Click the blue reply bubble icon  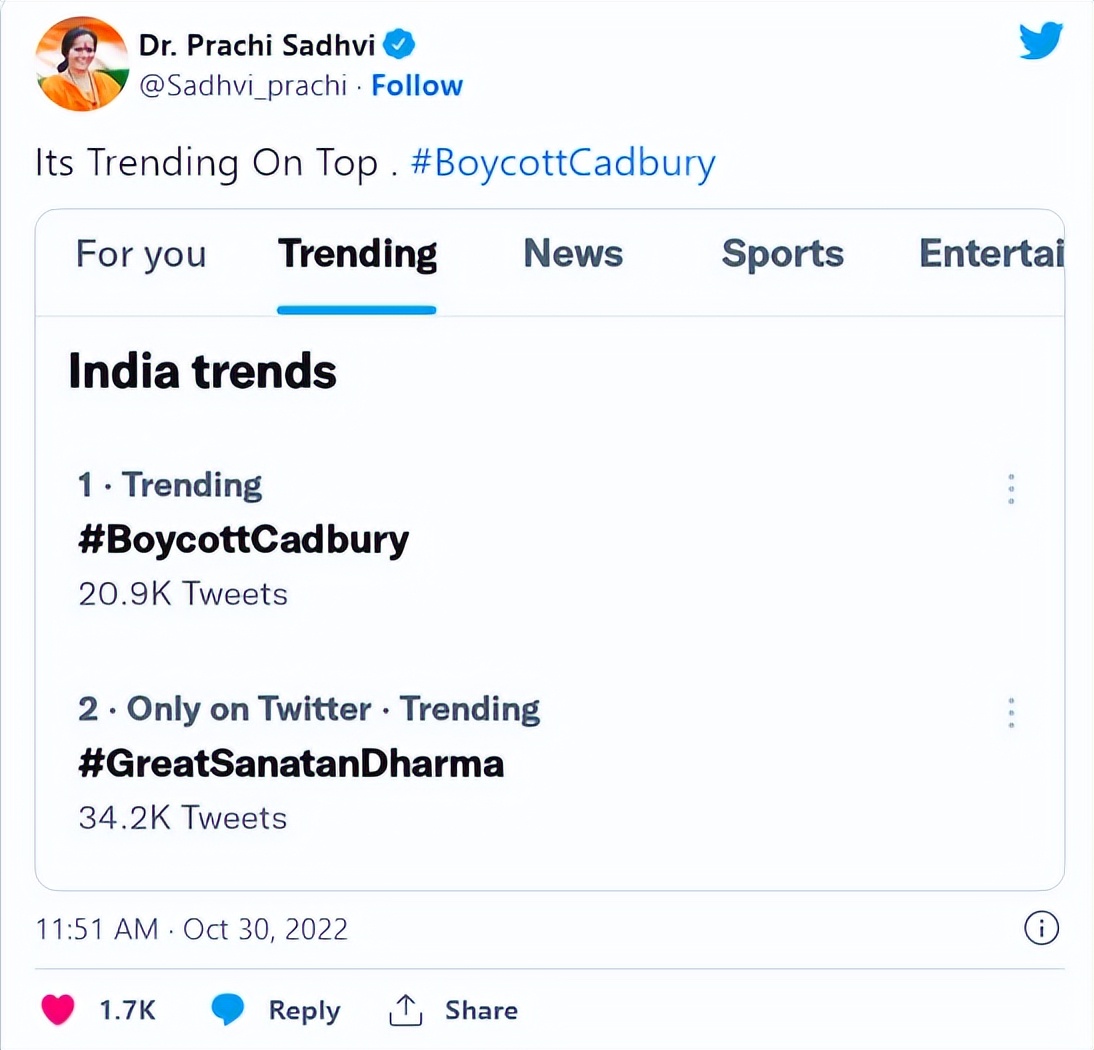pyautogui.click(x=228, y=1010)
